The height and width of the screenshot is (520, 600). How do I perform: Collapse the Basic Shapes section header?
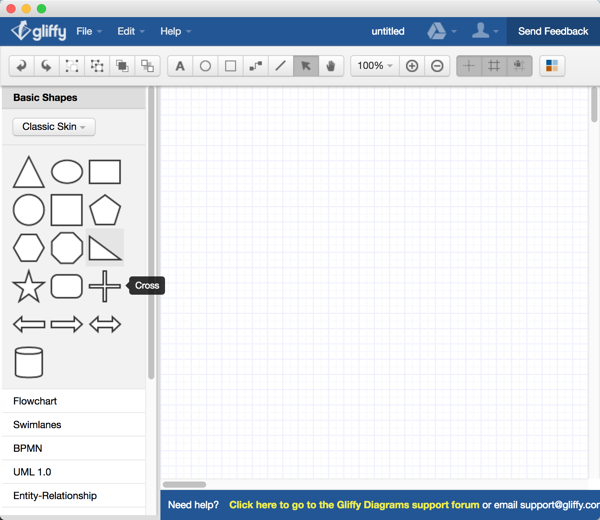pos(73,98)
